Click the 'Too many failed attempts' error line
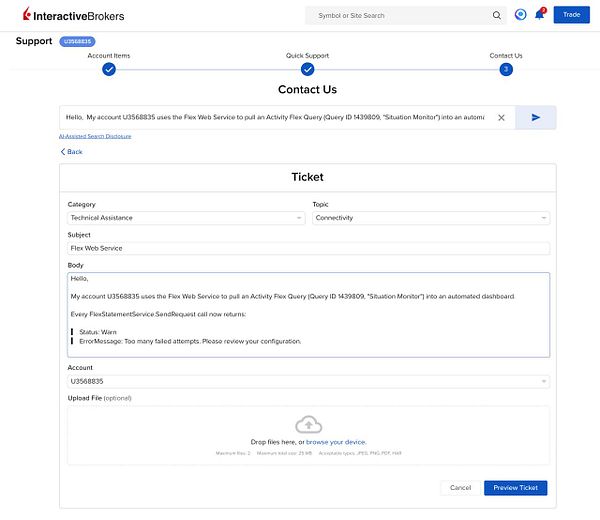 click(x=190, y=341)
